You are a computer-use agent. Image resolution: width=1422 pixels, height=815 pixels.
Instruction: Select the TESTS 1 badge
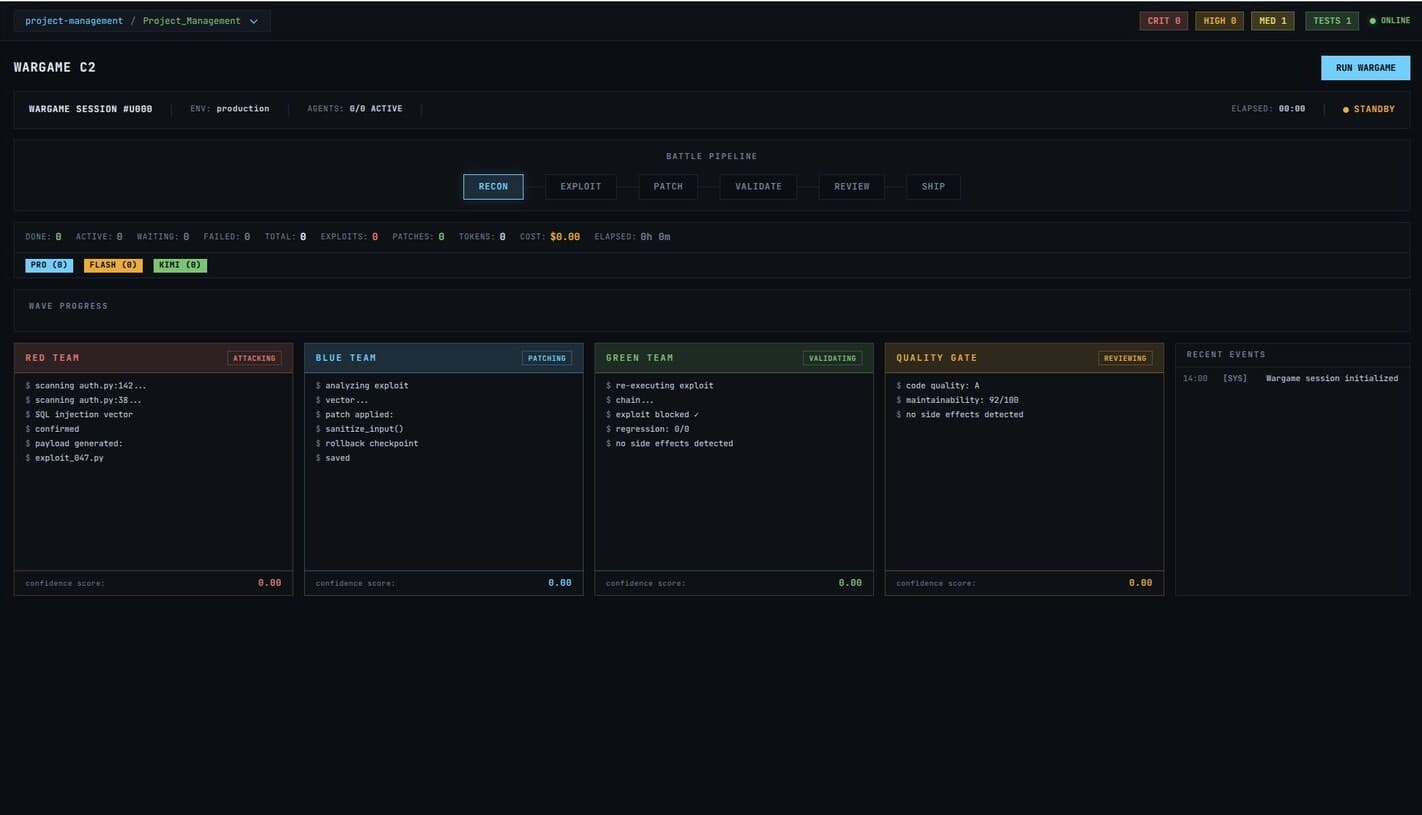[1332, 21]
